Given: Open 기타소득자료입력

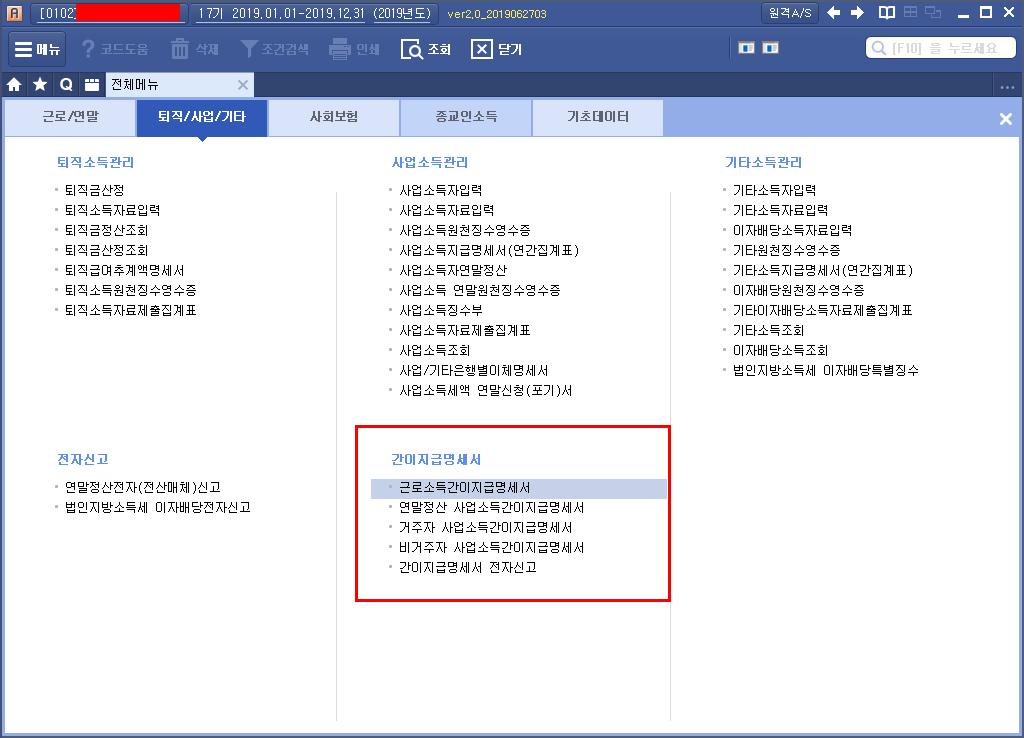Looking at the screenshot, I should point(780,210).
